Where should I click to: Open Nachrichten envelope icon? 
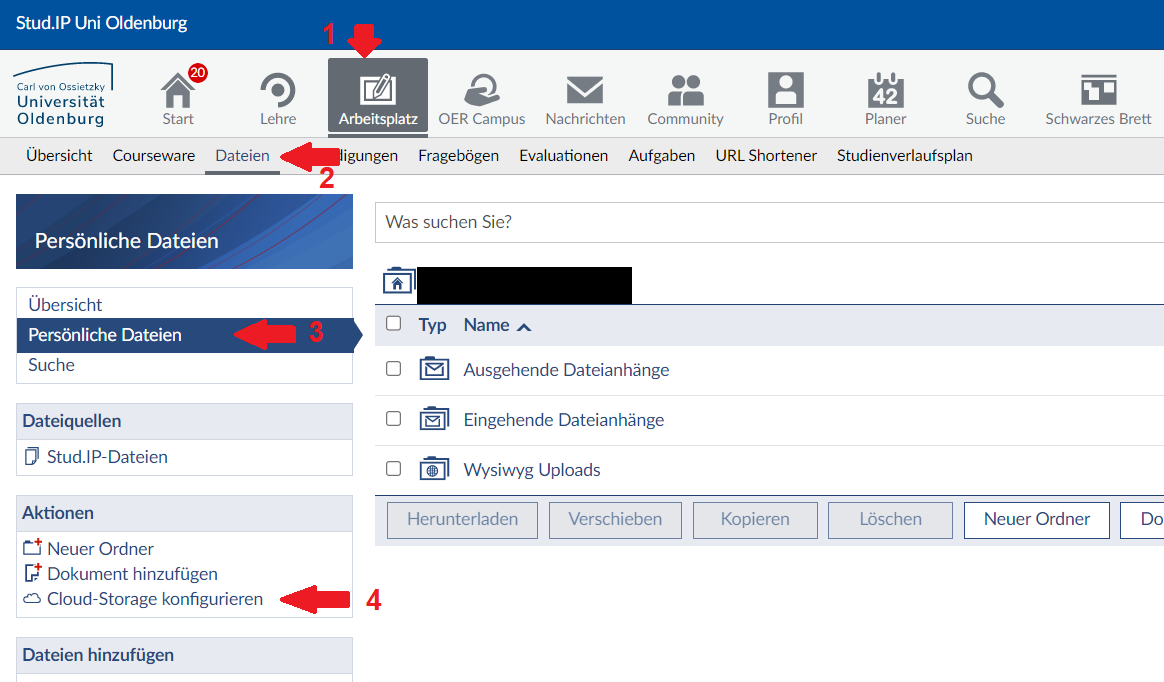(585, 92)
